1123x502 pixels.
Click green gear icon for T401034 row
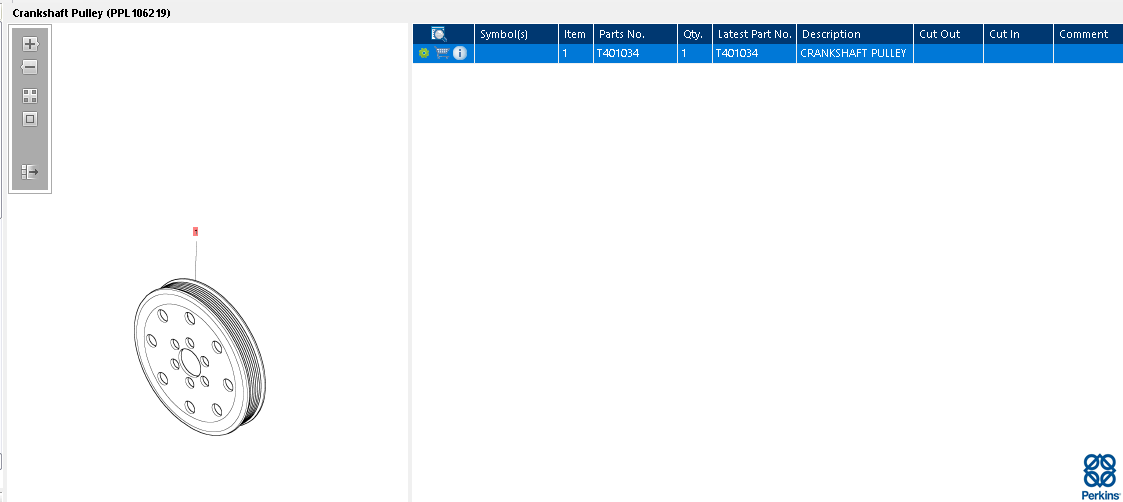pos(423,53)
